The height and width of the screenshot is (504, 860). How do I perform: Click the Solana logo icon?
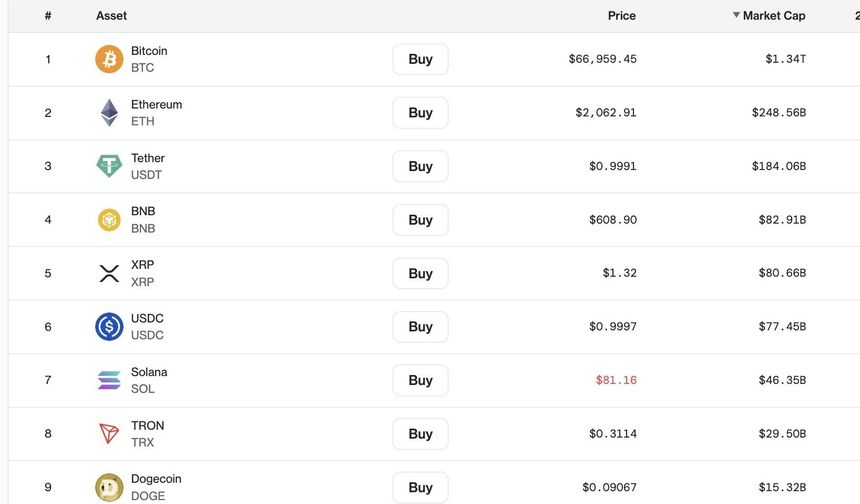[109, 380]
